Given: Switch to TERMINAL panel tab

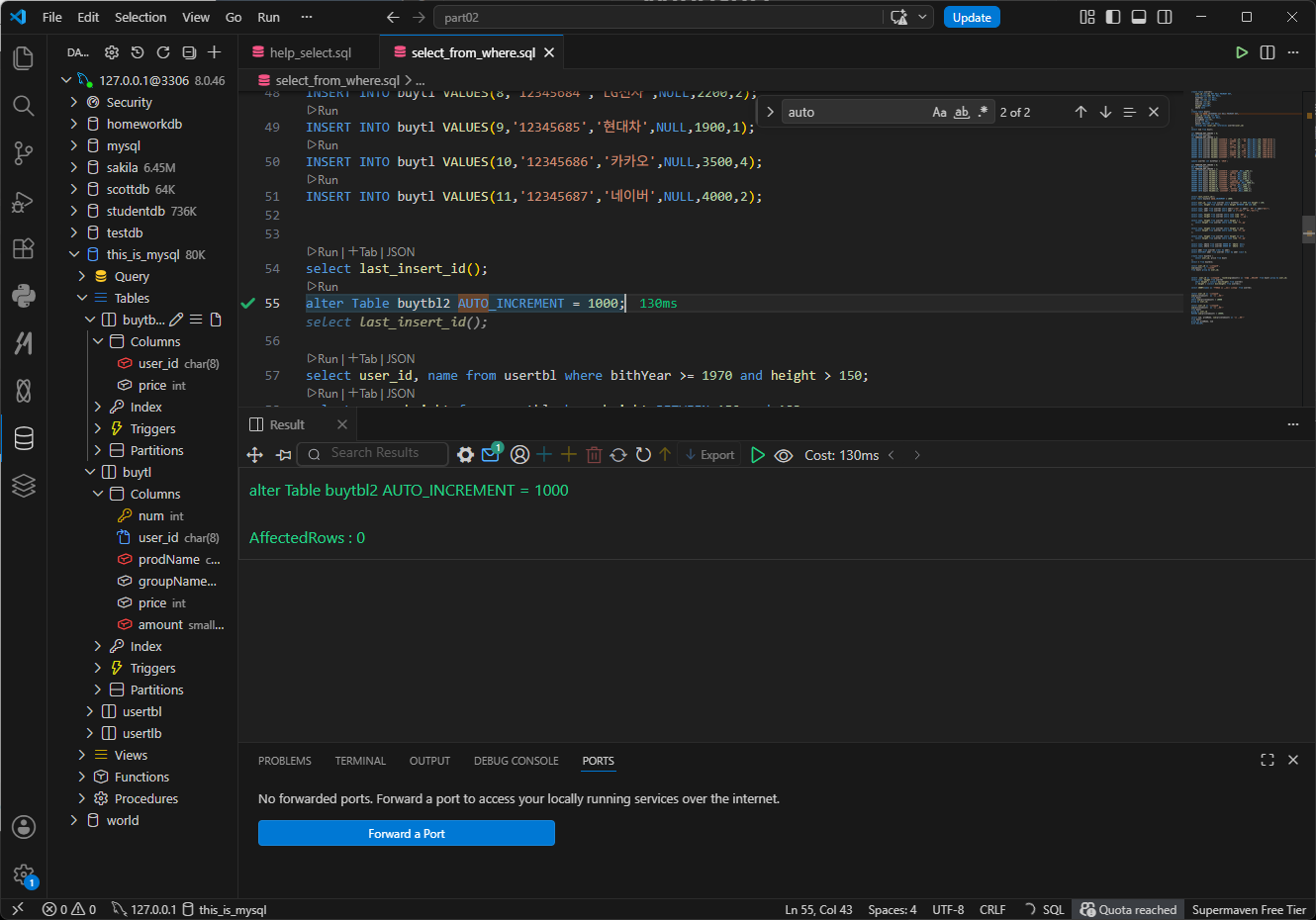Looking at the screenshot, I should 360,761.
